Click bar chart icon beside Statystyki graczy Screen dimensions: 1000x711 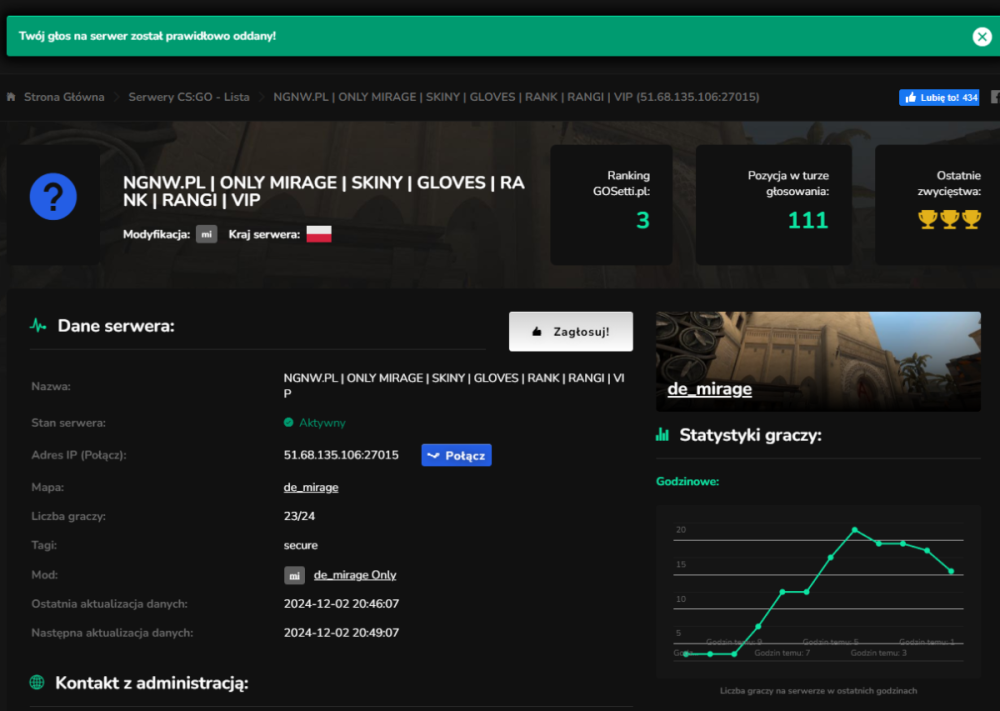point(663,435)
